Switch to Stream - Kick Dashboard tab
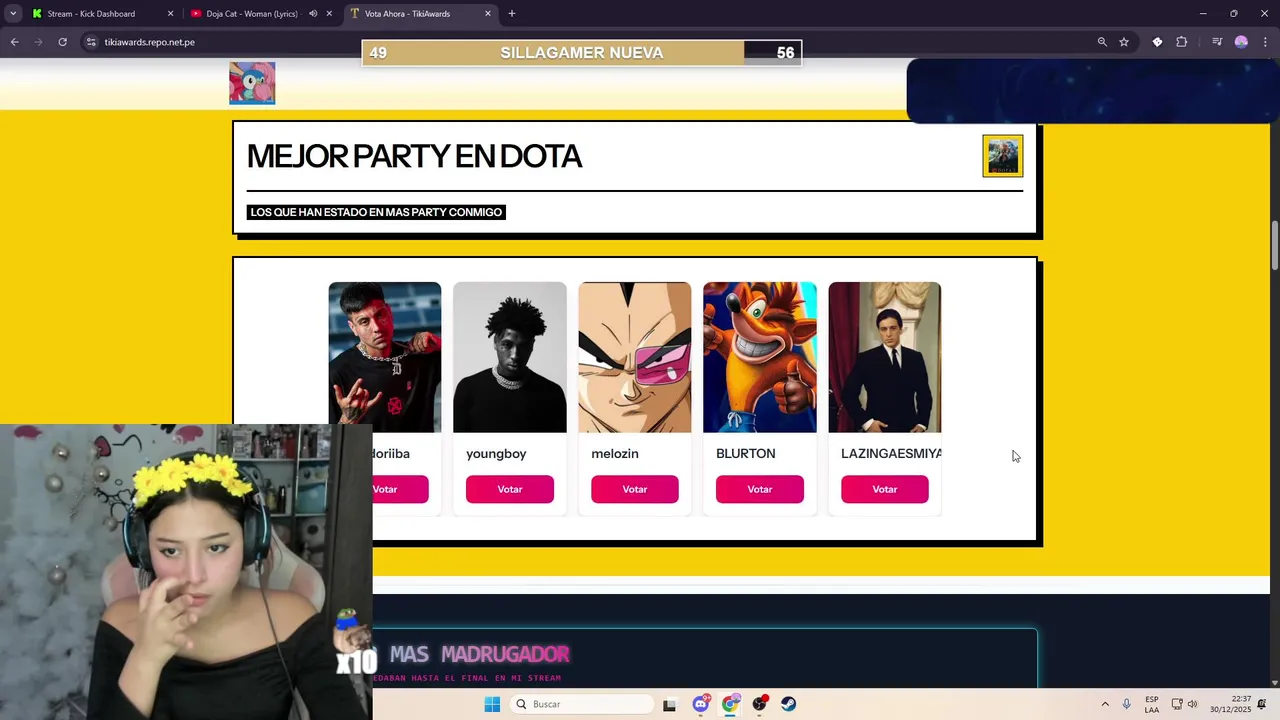 coord(100,14)
